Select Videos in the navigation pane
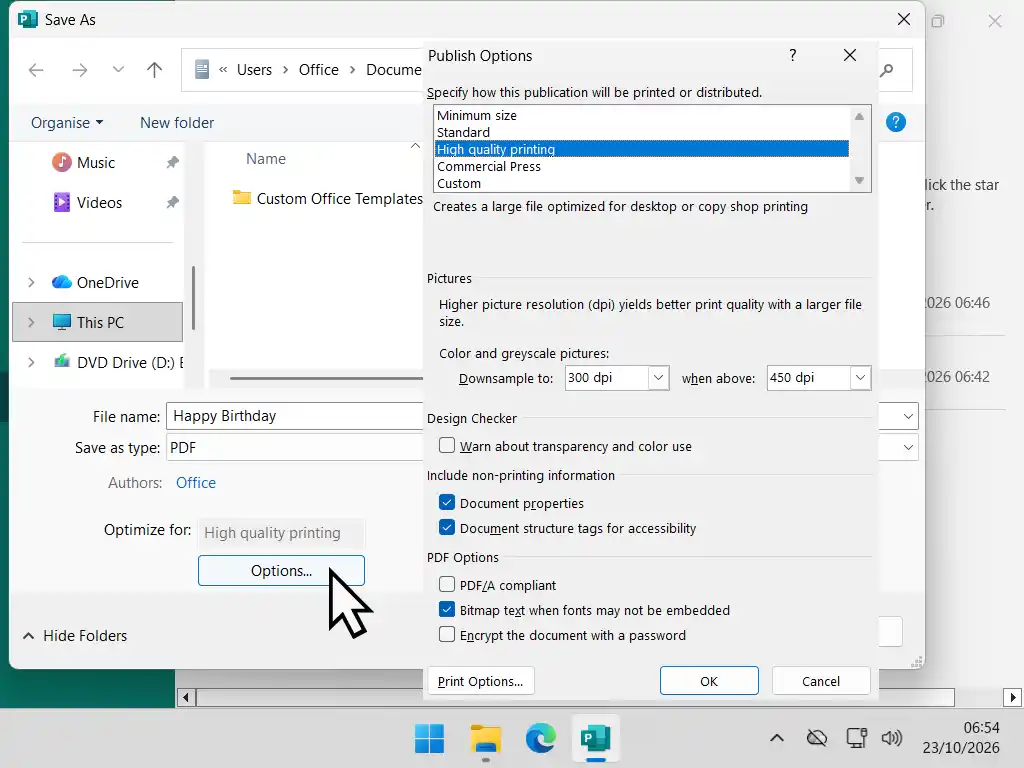The height and width of the screenshot is (768, 1024). (x=99, y=202)
